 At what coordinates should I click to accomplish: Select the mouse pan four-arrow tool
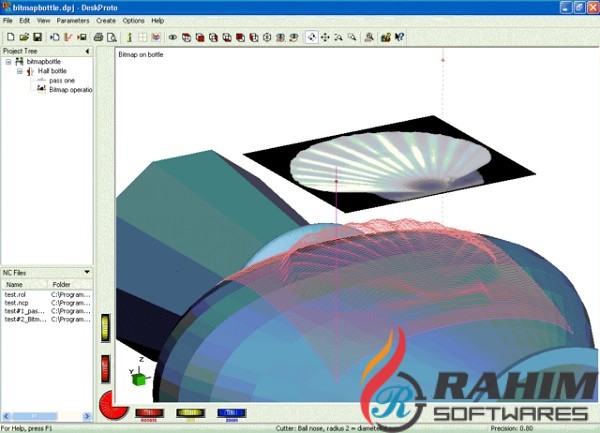click(325, 37)
